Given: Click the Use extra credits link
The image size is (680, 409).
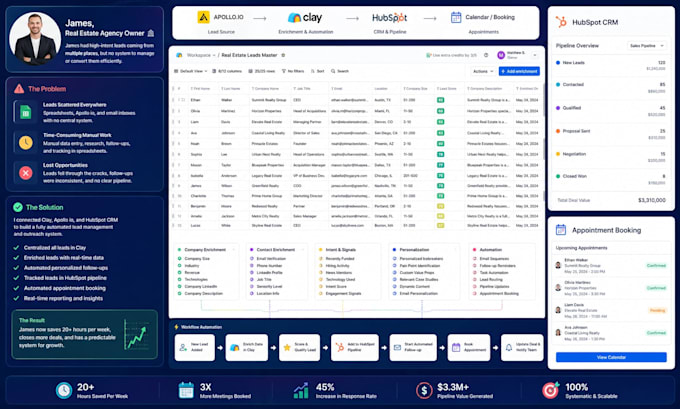Looking at the screenshot, I should coord(451,55).
